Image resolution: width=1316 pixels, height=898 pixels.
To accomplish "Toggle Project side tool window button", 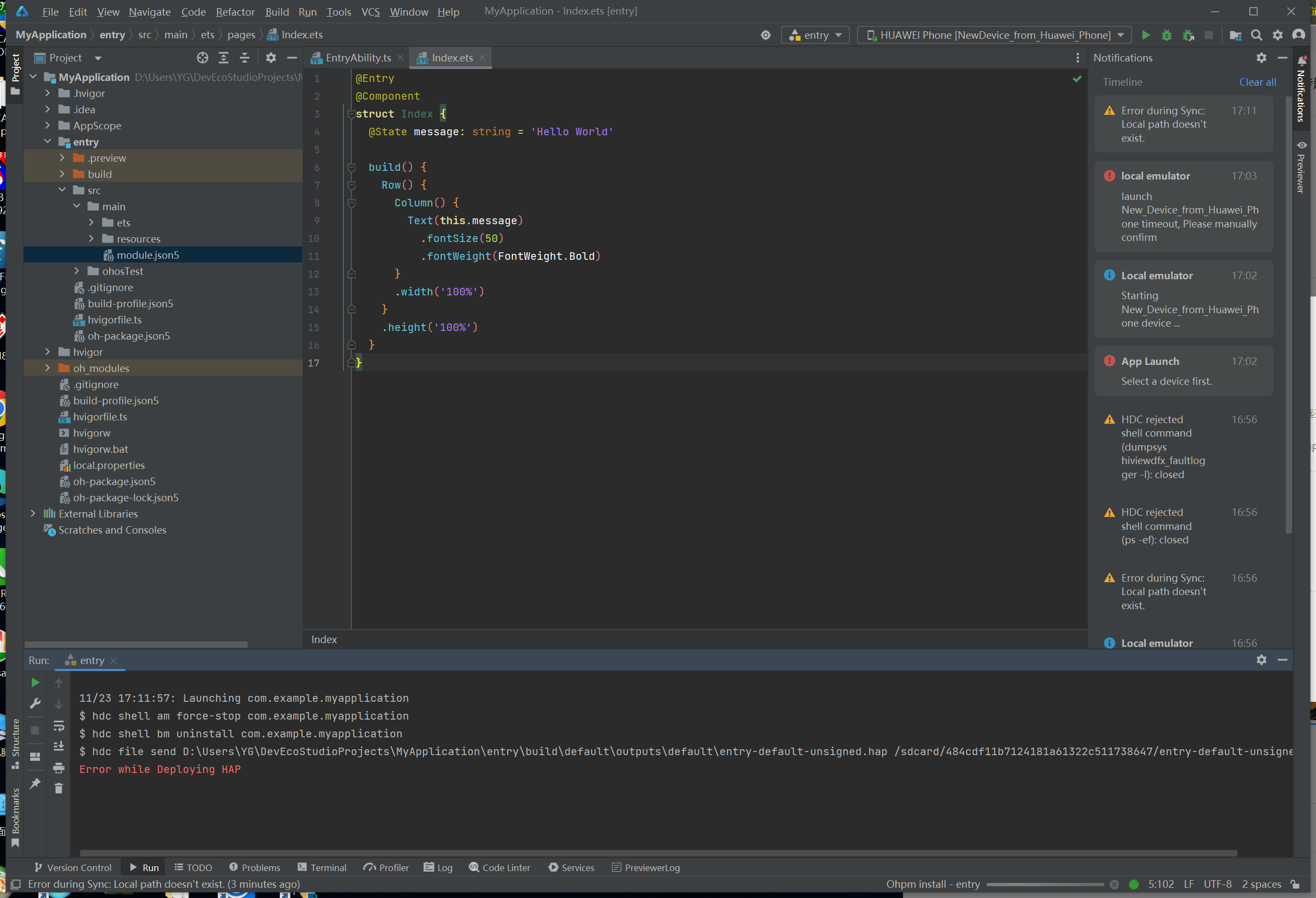I will pos(15,75).
